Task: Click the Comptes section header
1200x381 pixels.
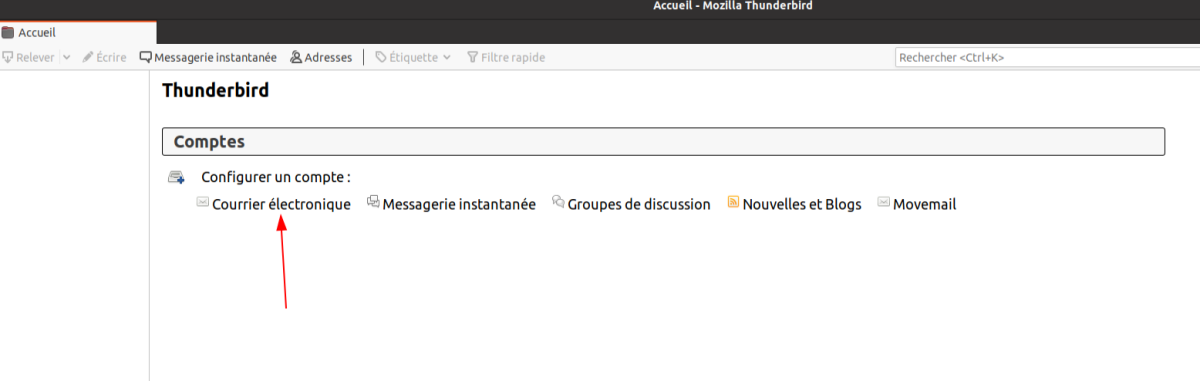Action: pyautogui.click(x=663, y=142)
